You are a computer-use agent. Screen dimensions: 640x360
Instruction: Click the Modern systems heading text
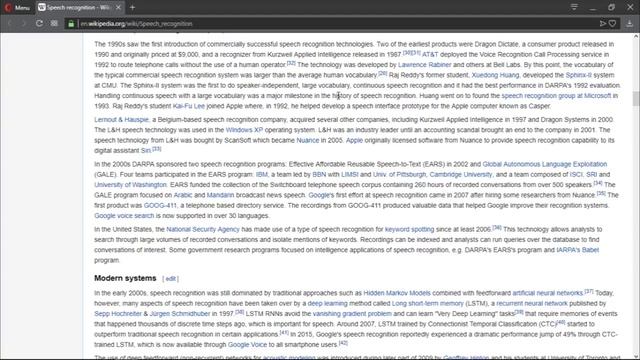tap(125, 278)
